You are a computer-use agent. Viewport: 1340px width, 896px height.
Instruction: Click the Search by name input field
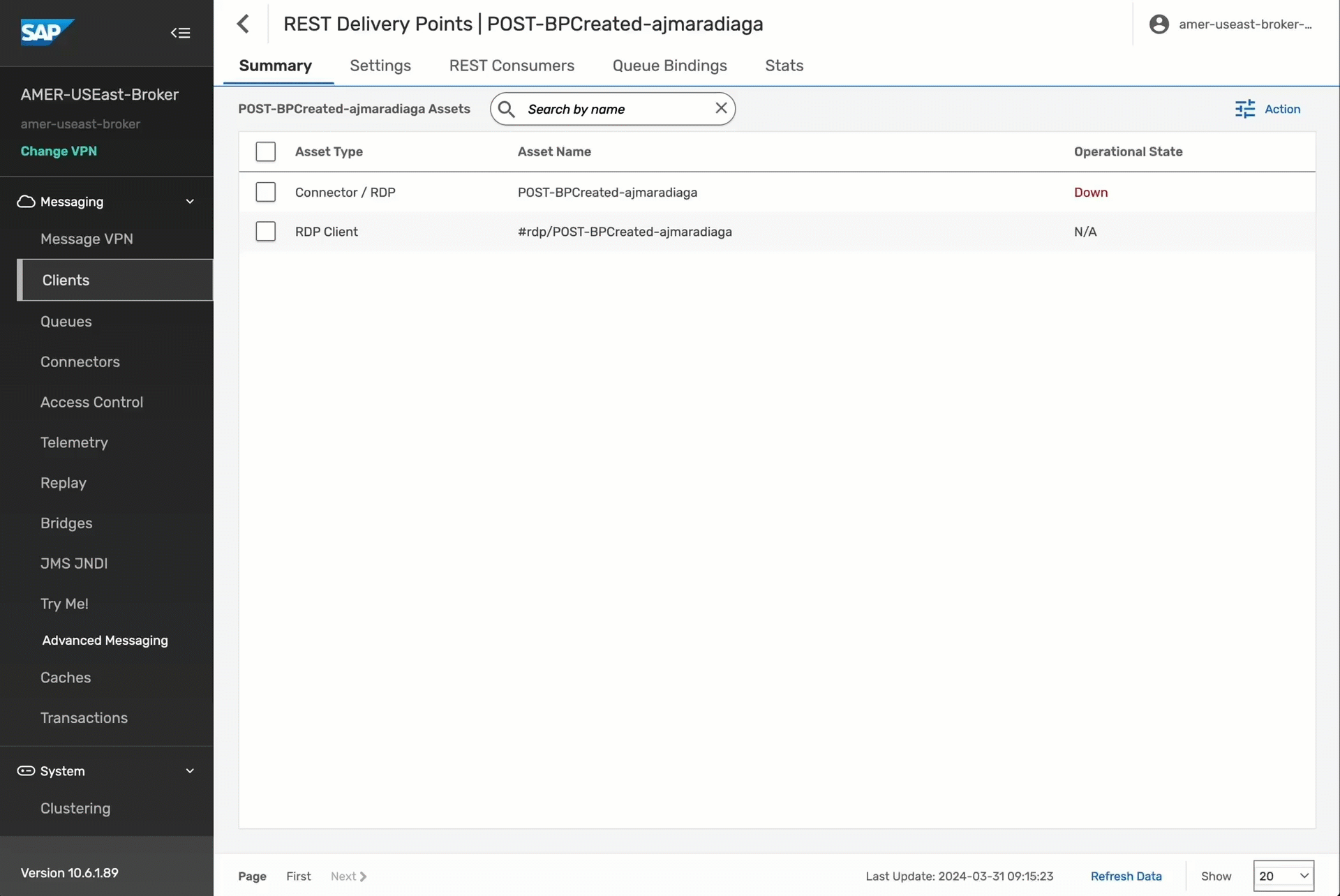[x=613, y=108]
